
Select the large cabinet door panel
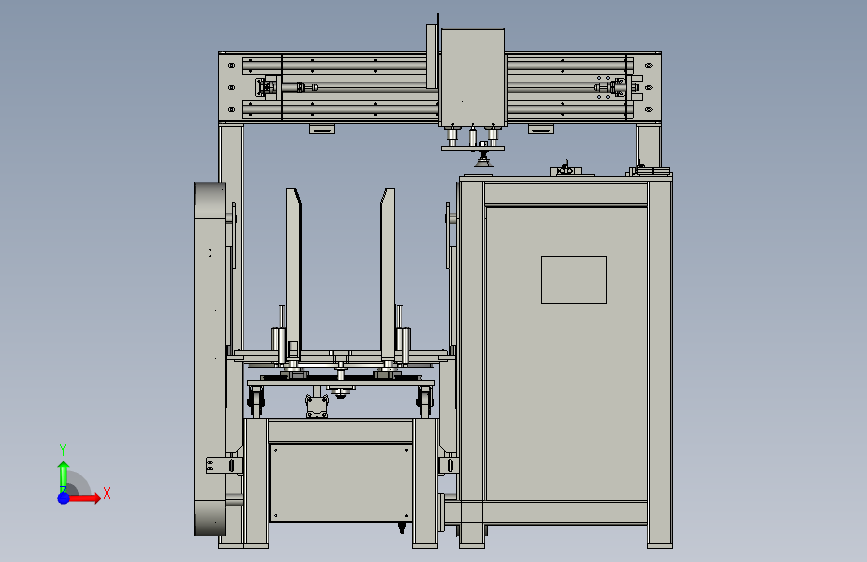click(566, 353)
